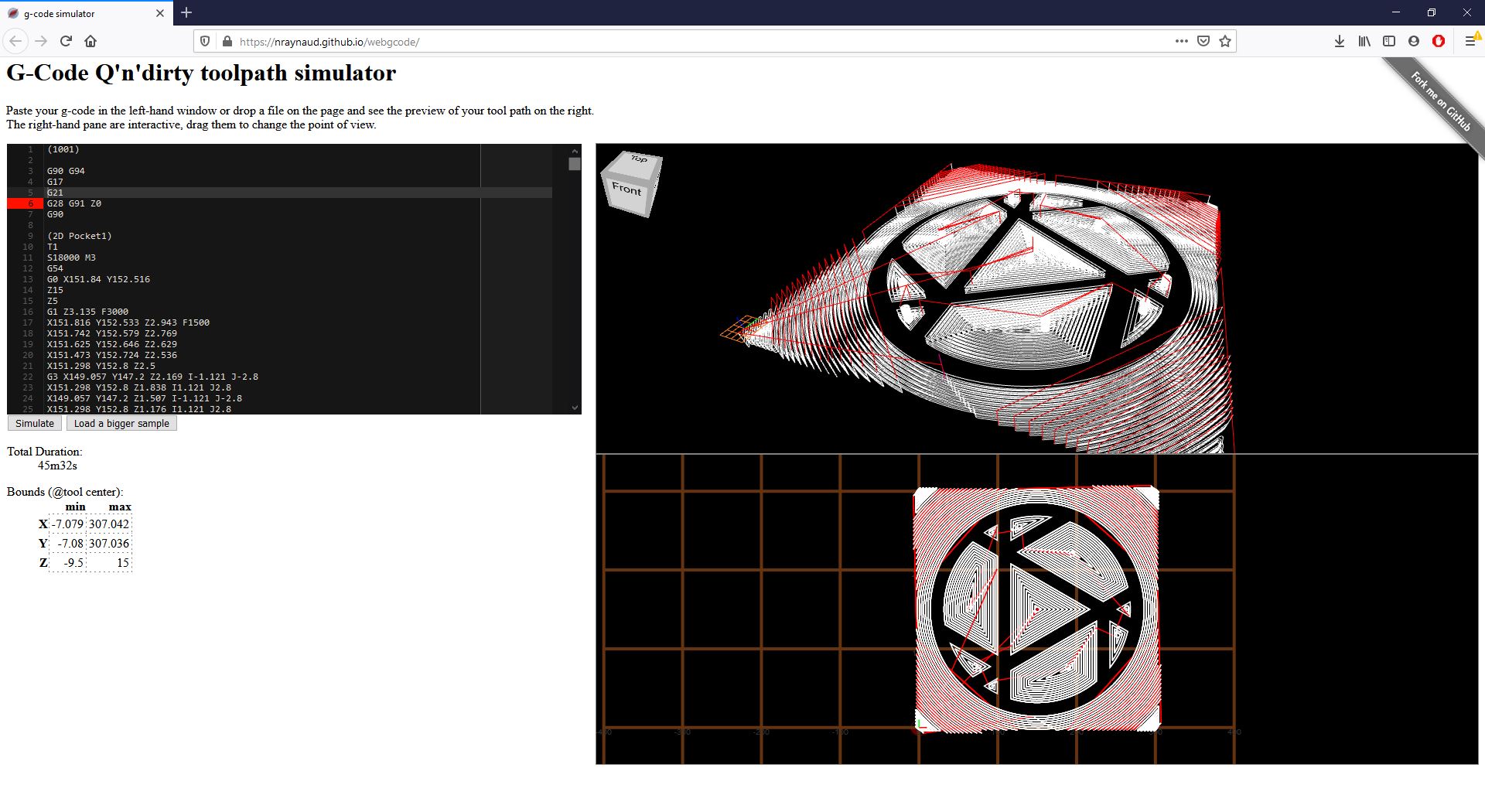Open the Library bookmarks icon
Screen dimensions: 1485x812
tap(1364, 41)
